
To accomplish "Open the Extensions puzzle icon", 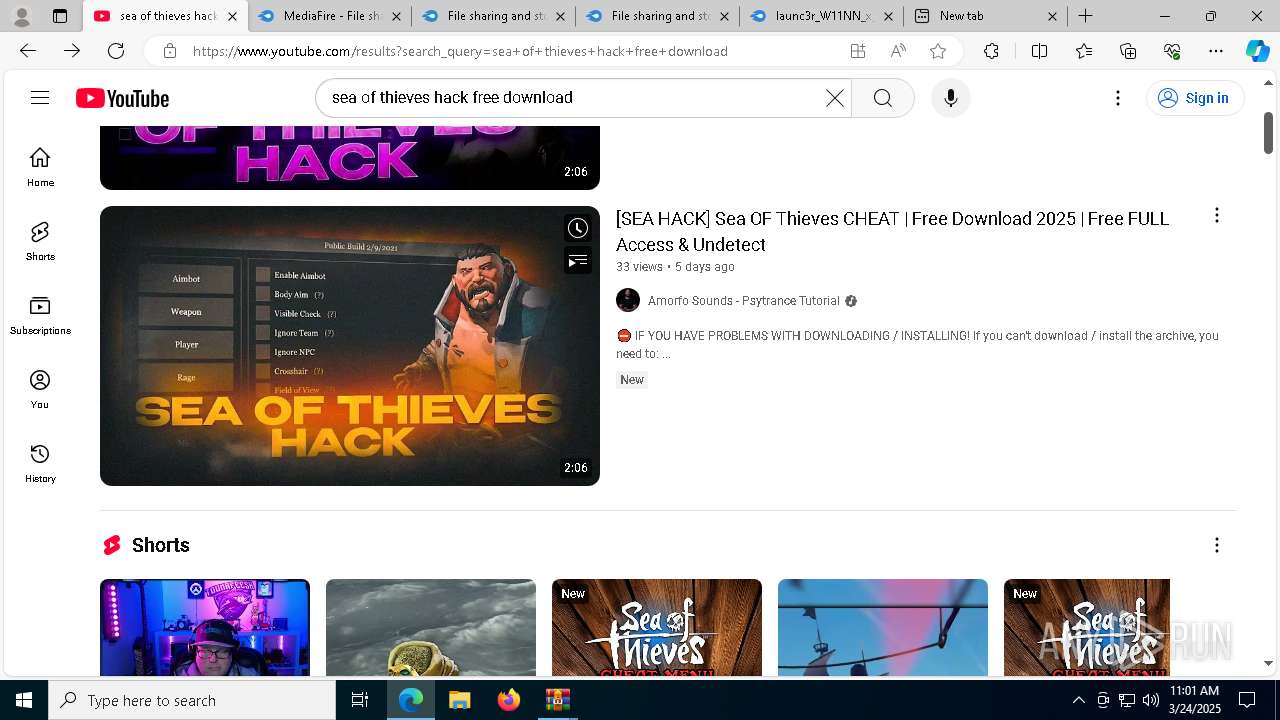I will click(991, 51).
